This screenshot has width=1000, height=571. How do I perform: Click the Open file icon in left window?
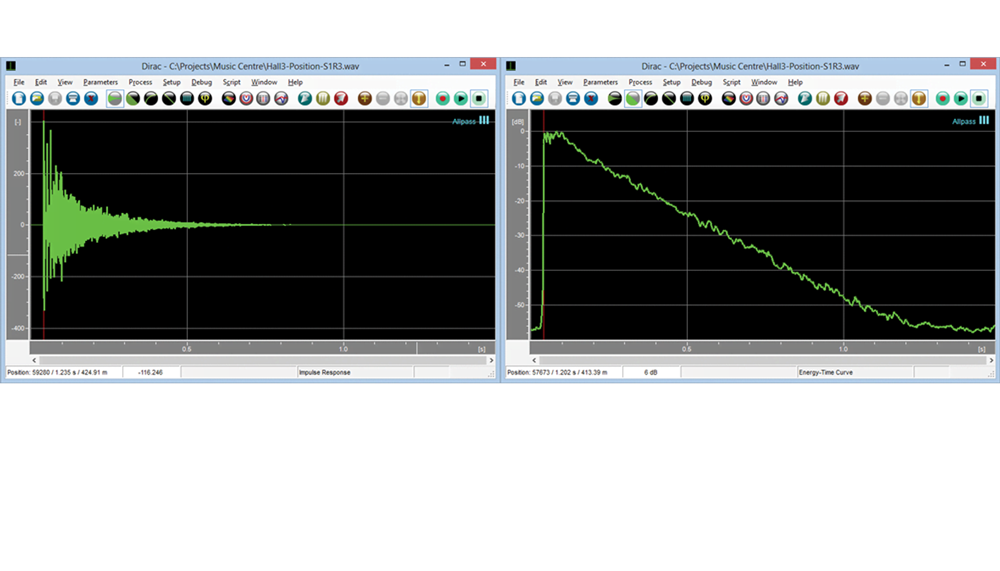pyautogui.click(x=37, y=99)
